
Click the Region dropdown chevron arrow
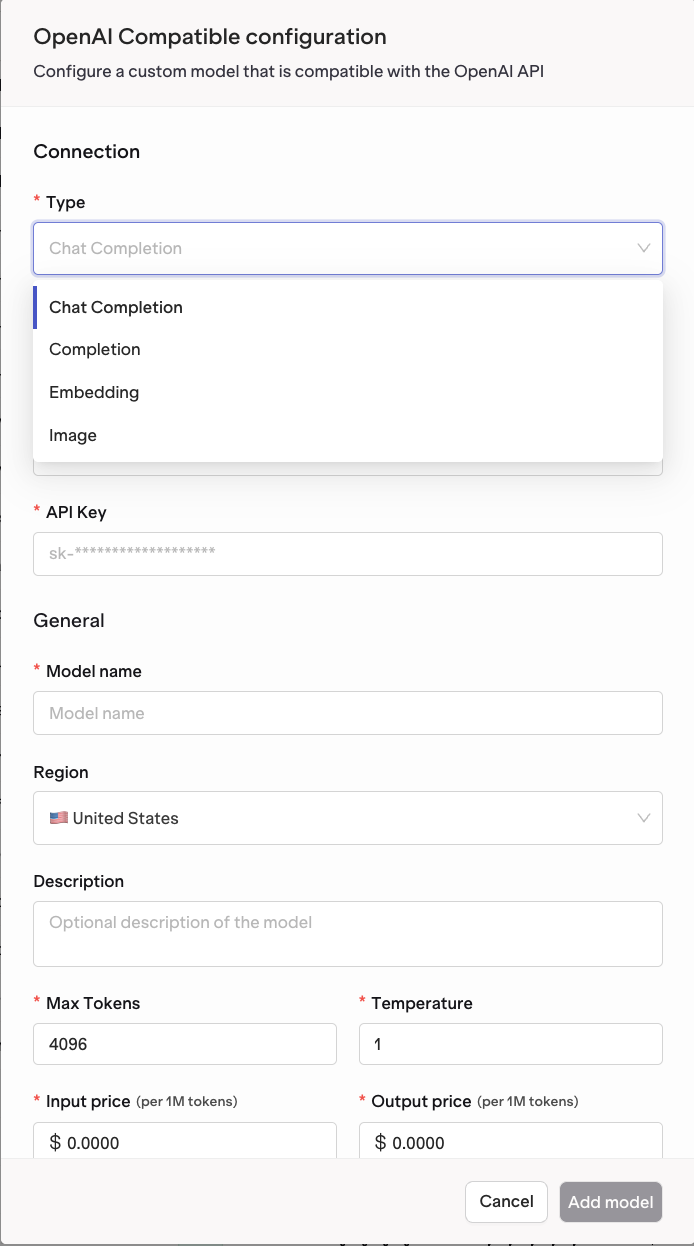[x=644, y=817]
